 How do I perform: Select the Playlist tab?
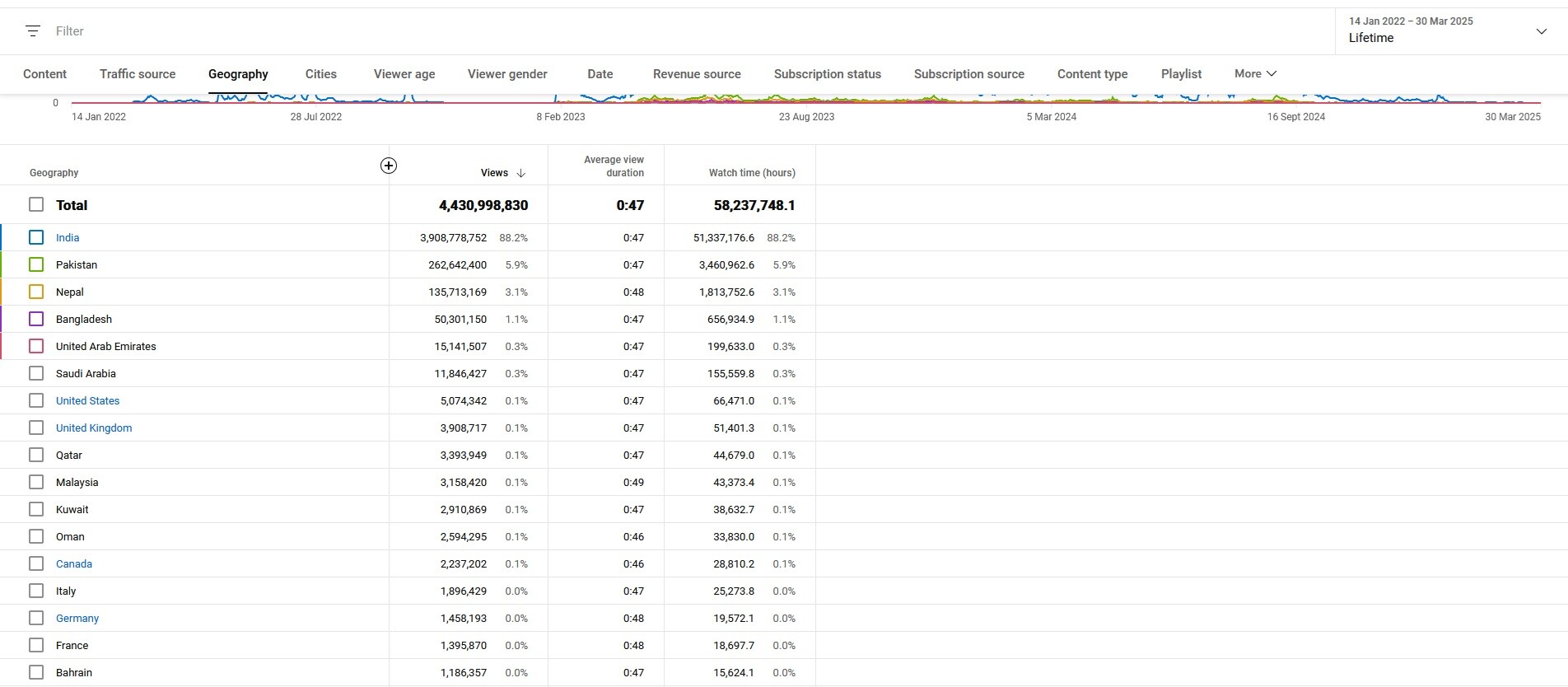click(x=1181, y=74)
